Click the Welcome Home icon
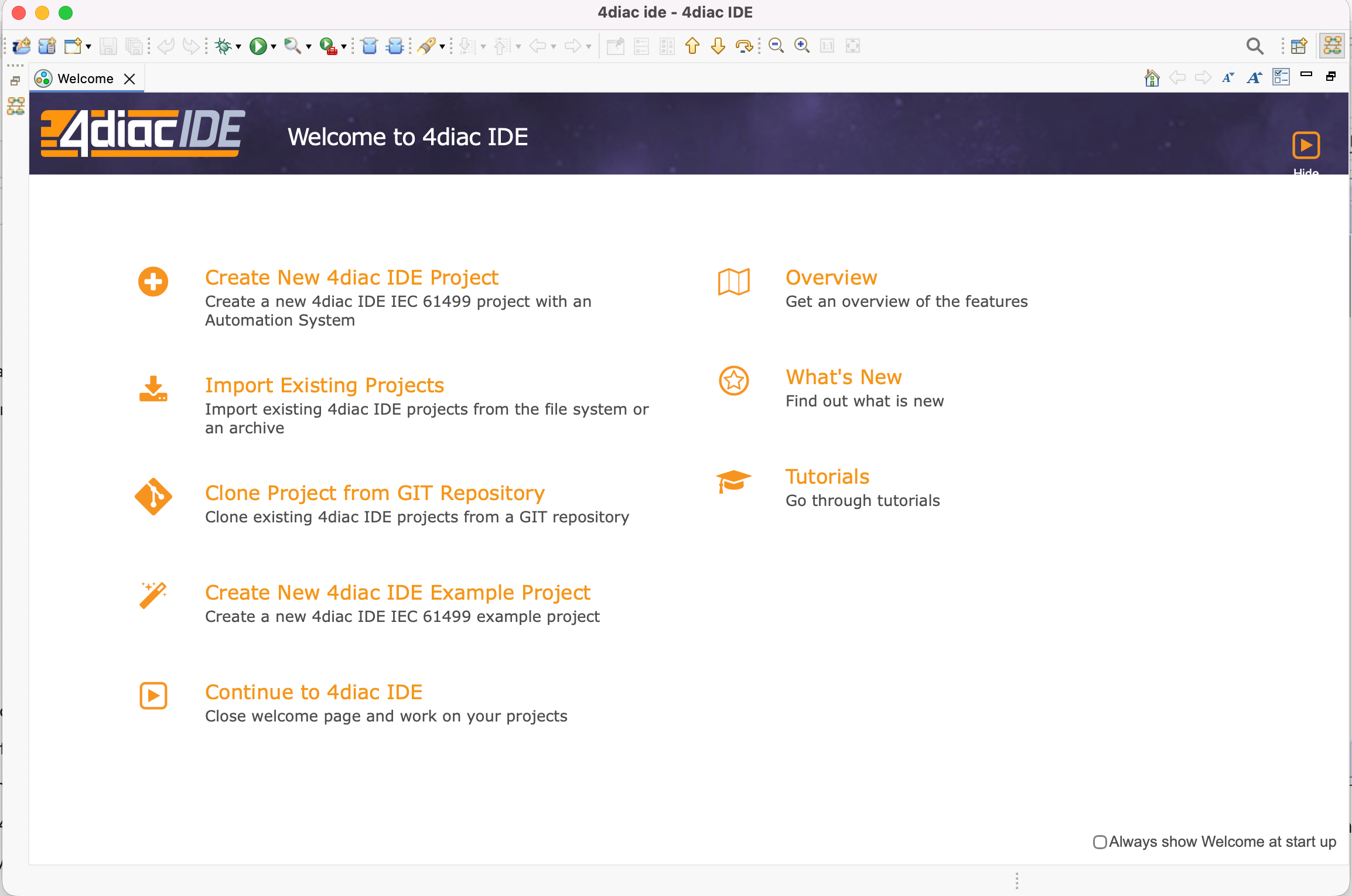The height and width of the screenshot is (896, 1352). click(x=1152, y=77)
